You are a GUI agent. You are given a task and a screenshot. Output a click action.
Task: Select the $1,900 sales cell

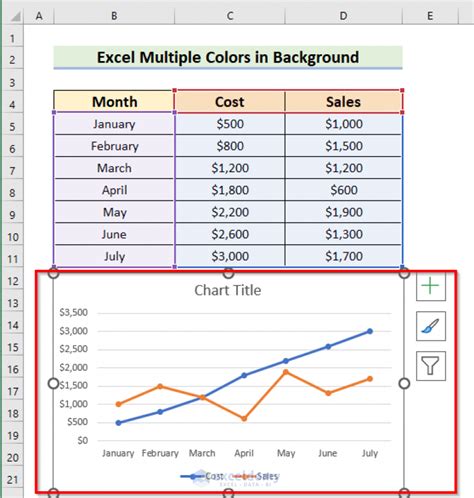point(344,212)
